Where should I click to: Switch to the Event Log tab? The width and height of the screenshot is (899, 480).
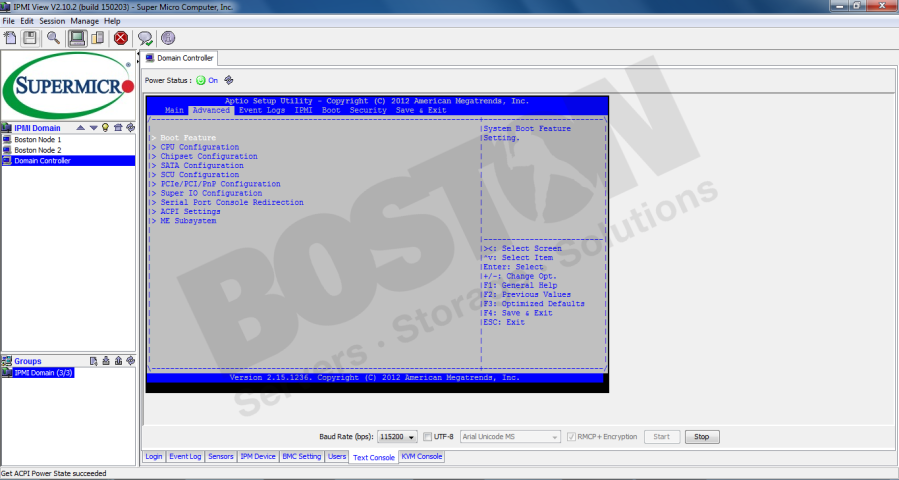pyautogui.click(x=185, y=456)
